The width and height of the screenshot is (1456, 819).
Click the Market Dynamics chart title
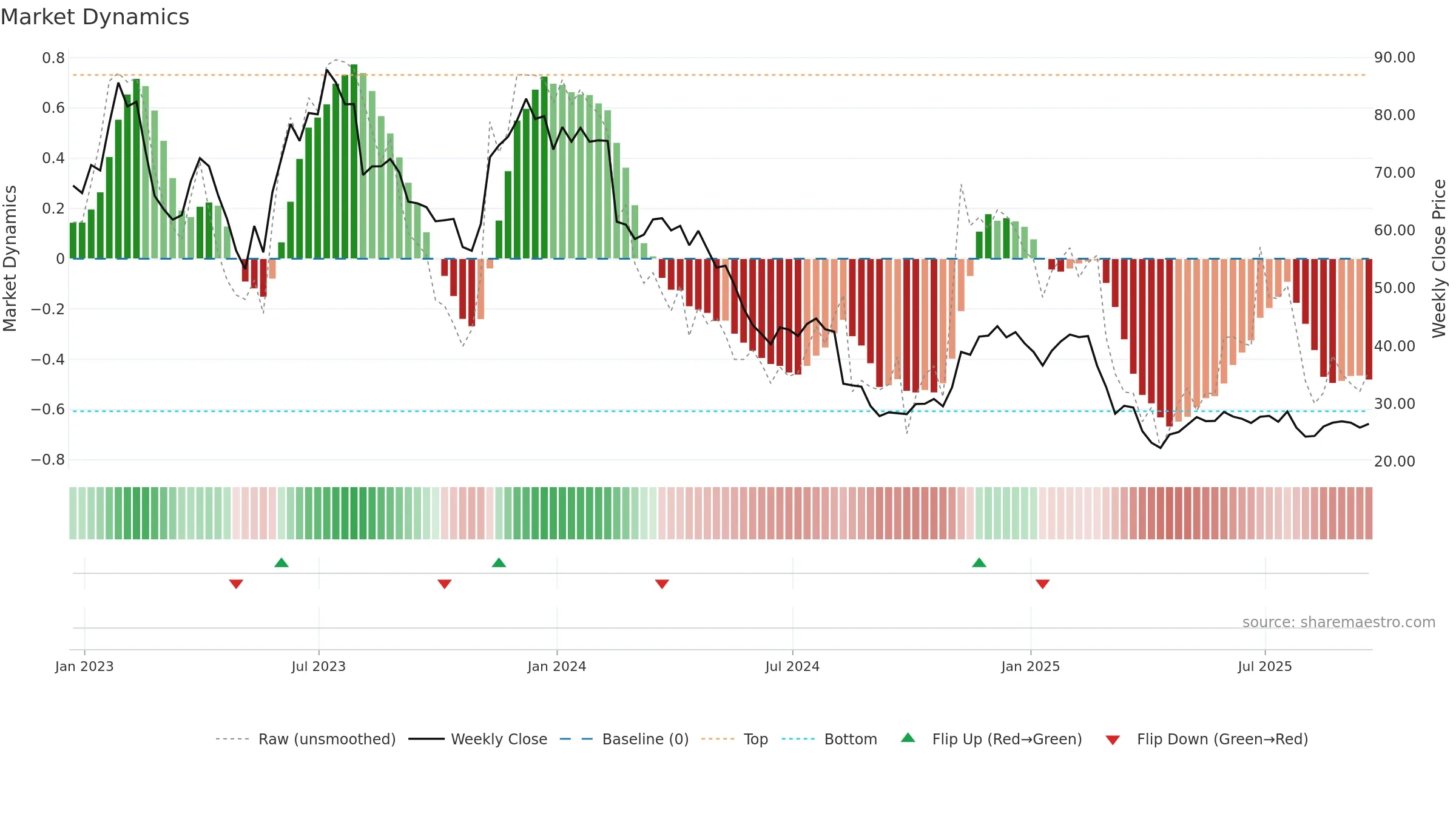tap(95, 17)
